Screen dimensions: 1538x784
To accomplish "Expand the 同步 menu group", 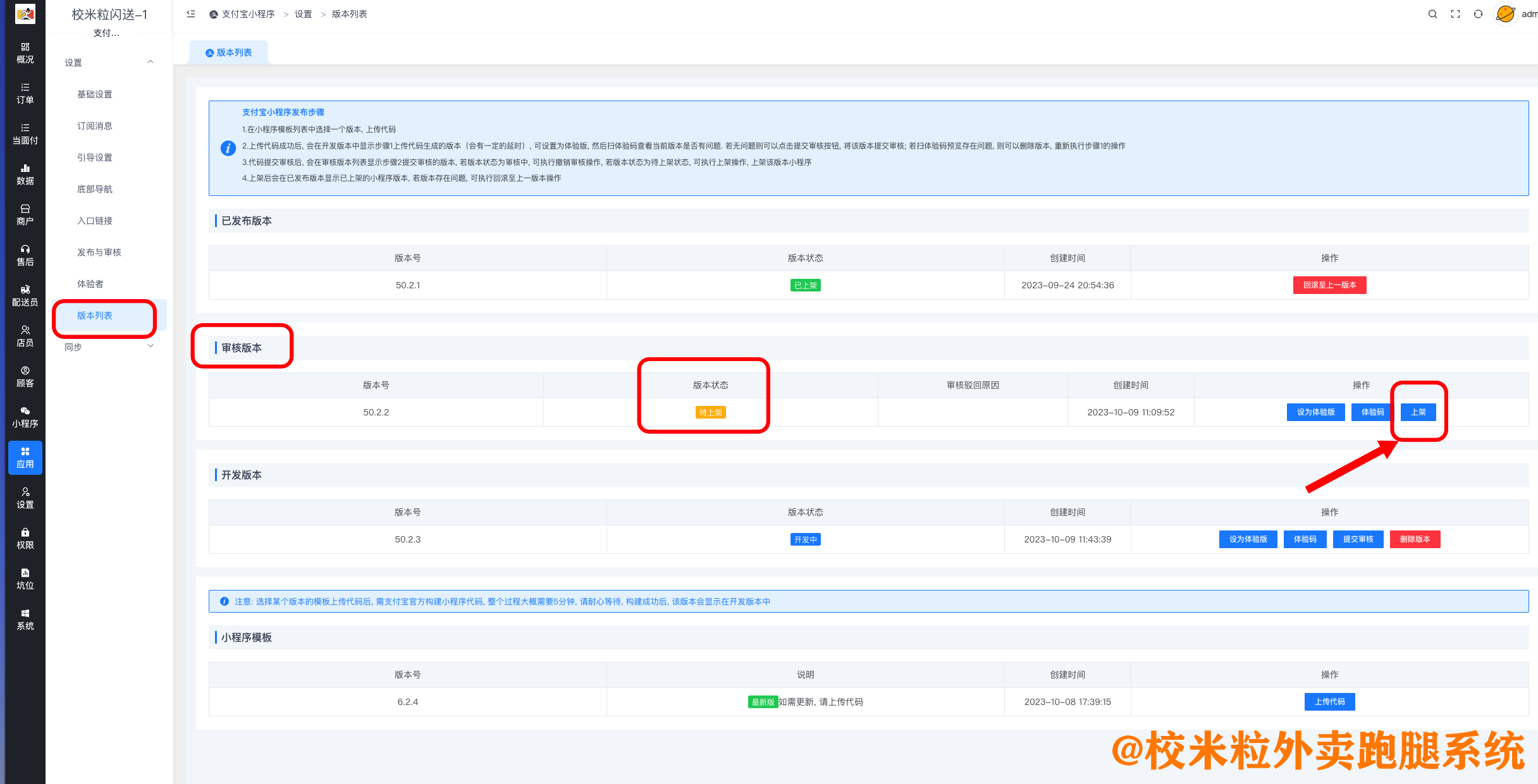I will pos(106,346).
